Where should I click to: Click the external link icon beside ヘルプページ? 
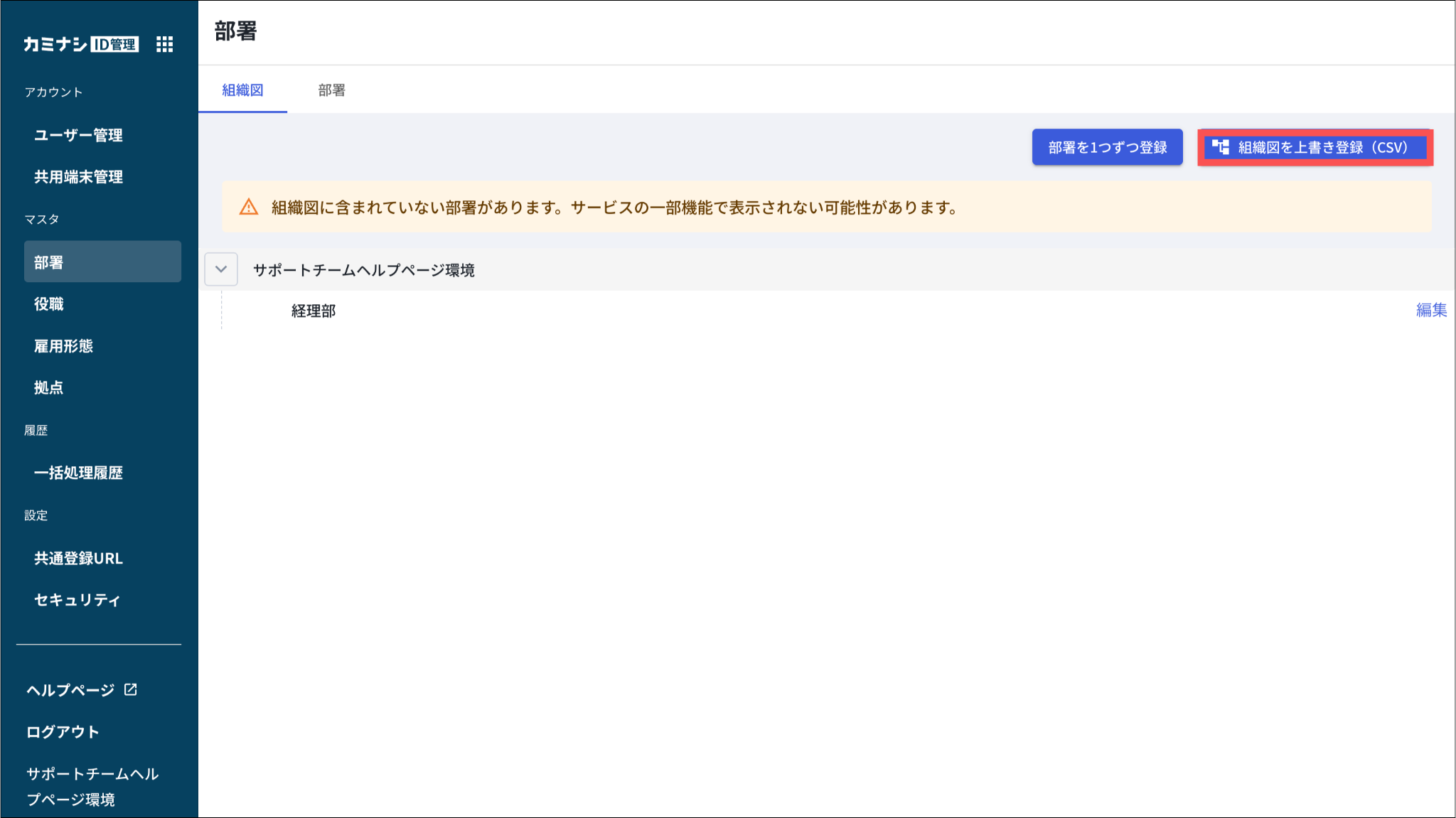tap(131, 689)
